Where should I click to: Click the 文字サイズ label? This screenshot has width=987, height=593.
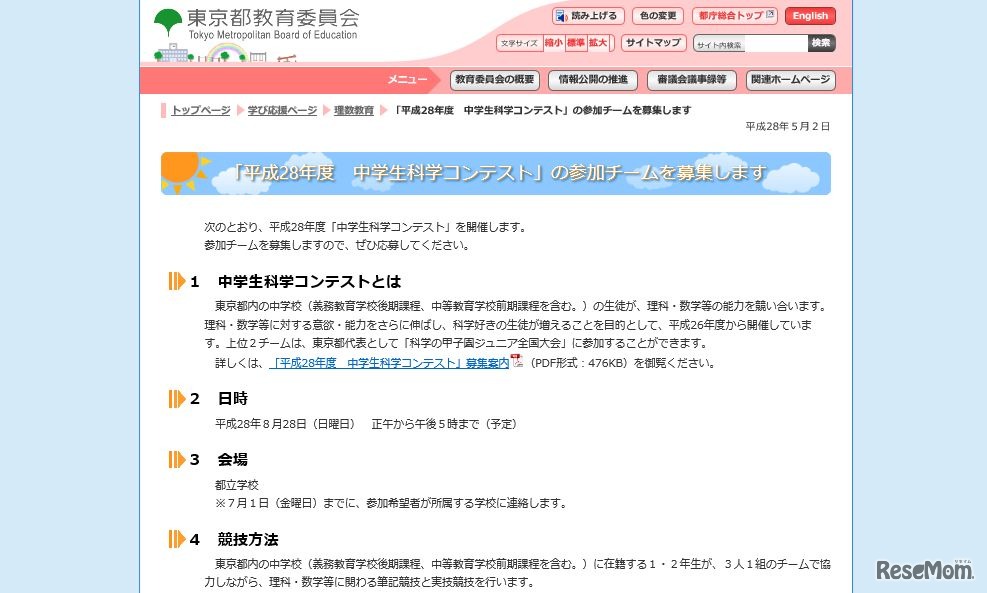pos(519,43)
